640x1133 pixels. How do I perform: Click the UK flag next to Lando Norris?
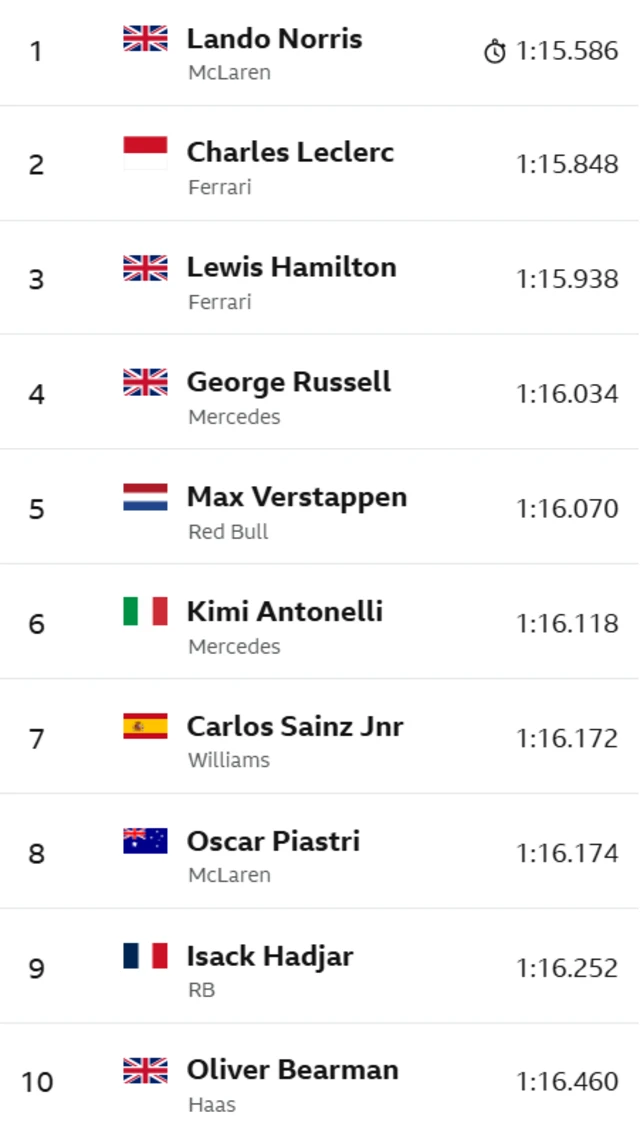coord(145,39)
